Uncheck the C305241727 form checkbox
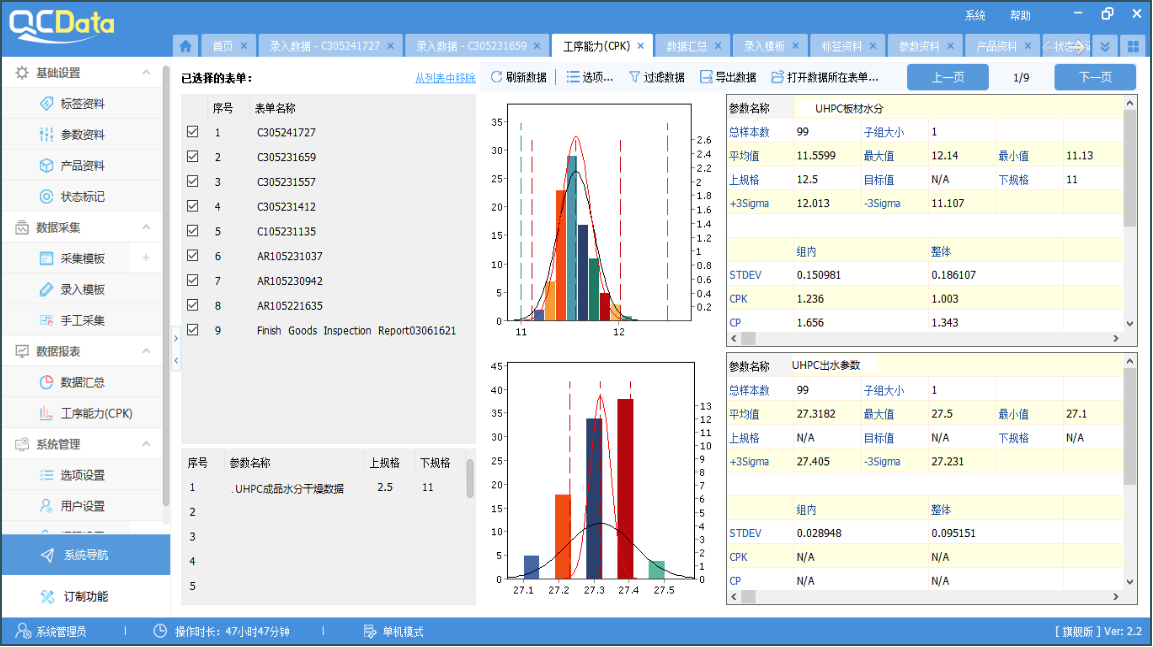 [x=193, y=132]
